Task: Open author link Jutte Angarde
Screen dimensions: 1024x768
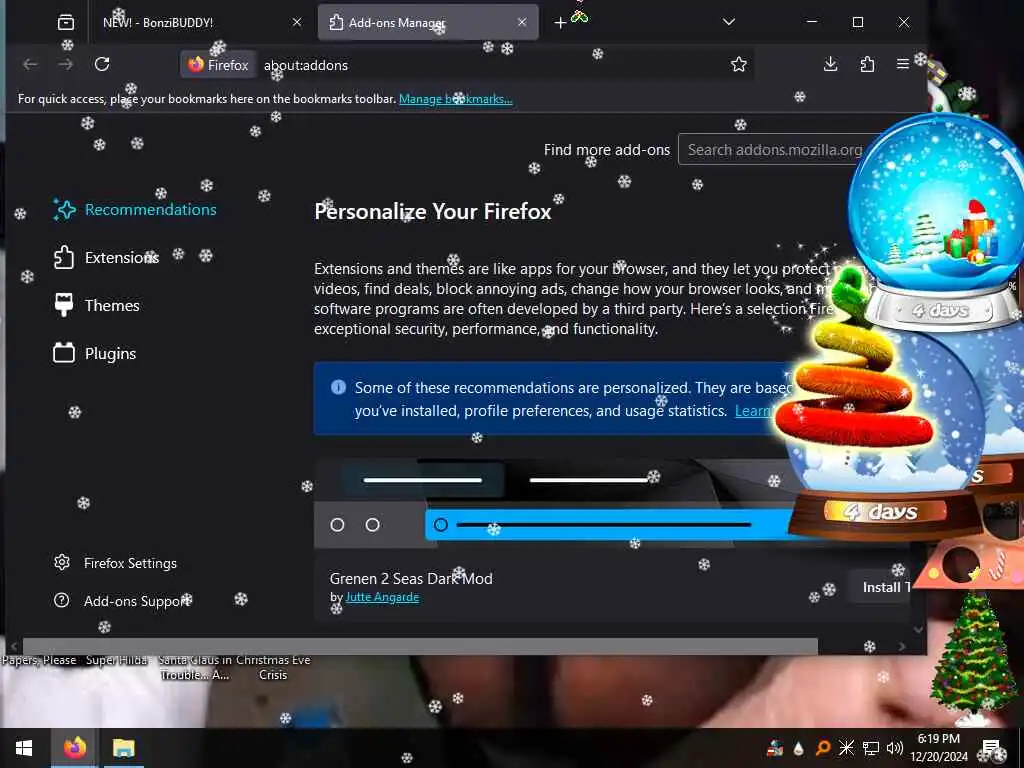Action: [x=382, y=597]
